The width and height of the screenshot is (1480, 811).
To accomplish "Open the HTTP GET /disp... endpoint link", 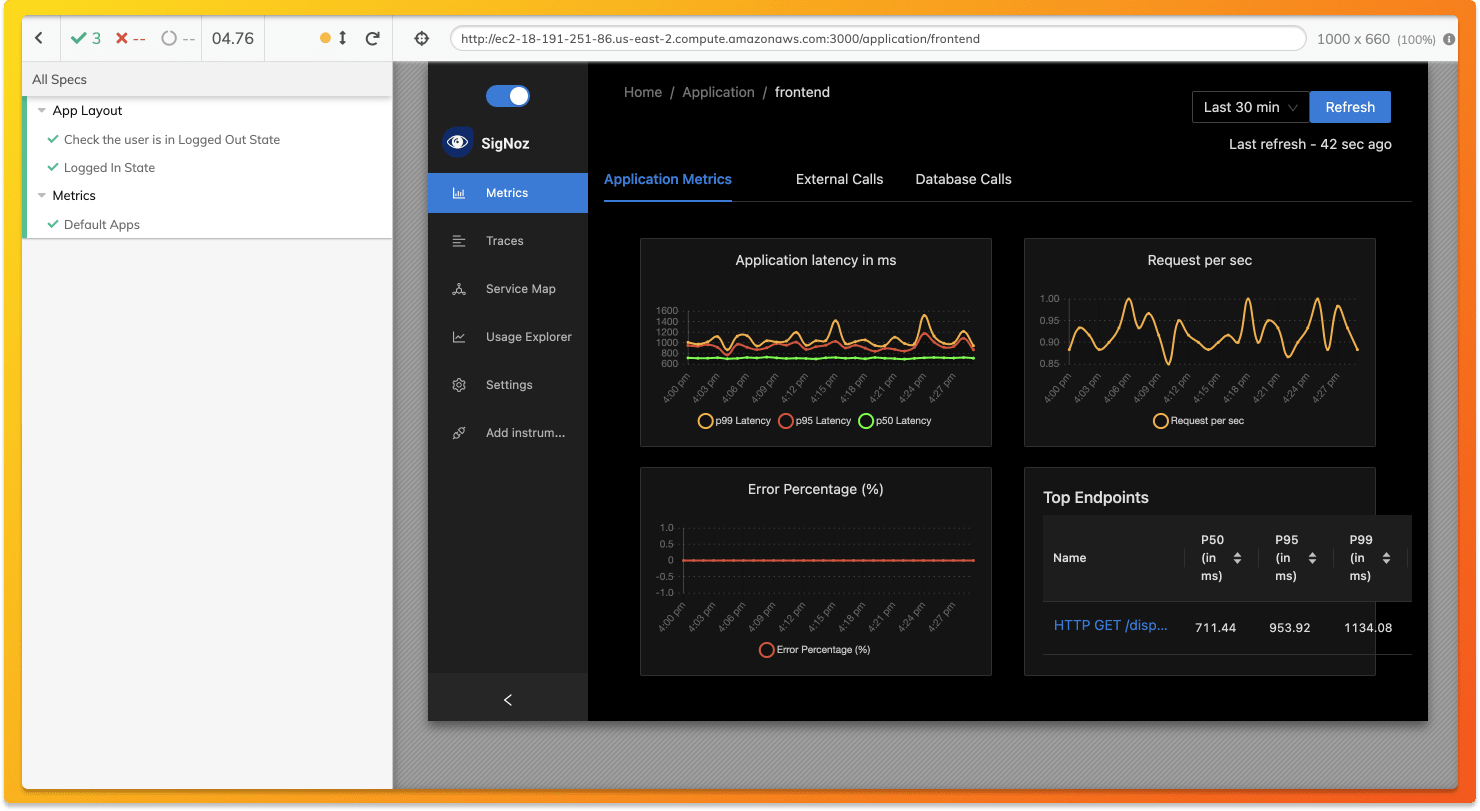I will [1110, 626].
